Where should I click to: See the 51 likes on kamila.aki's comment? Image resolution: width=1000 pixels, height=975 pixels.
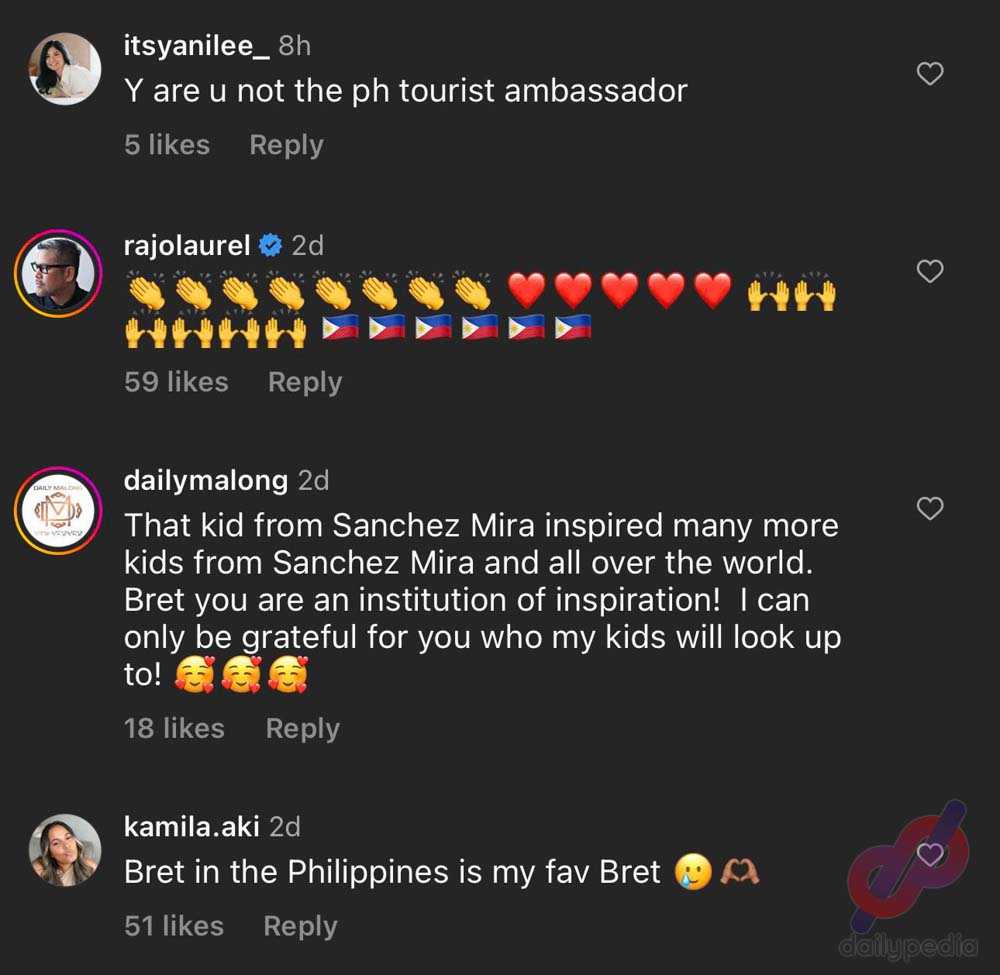pos(174,926)
